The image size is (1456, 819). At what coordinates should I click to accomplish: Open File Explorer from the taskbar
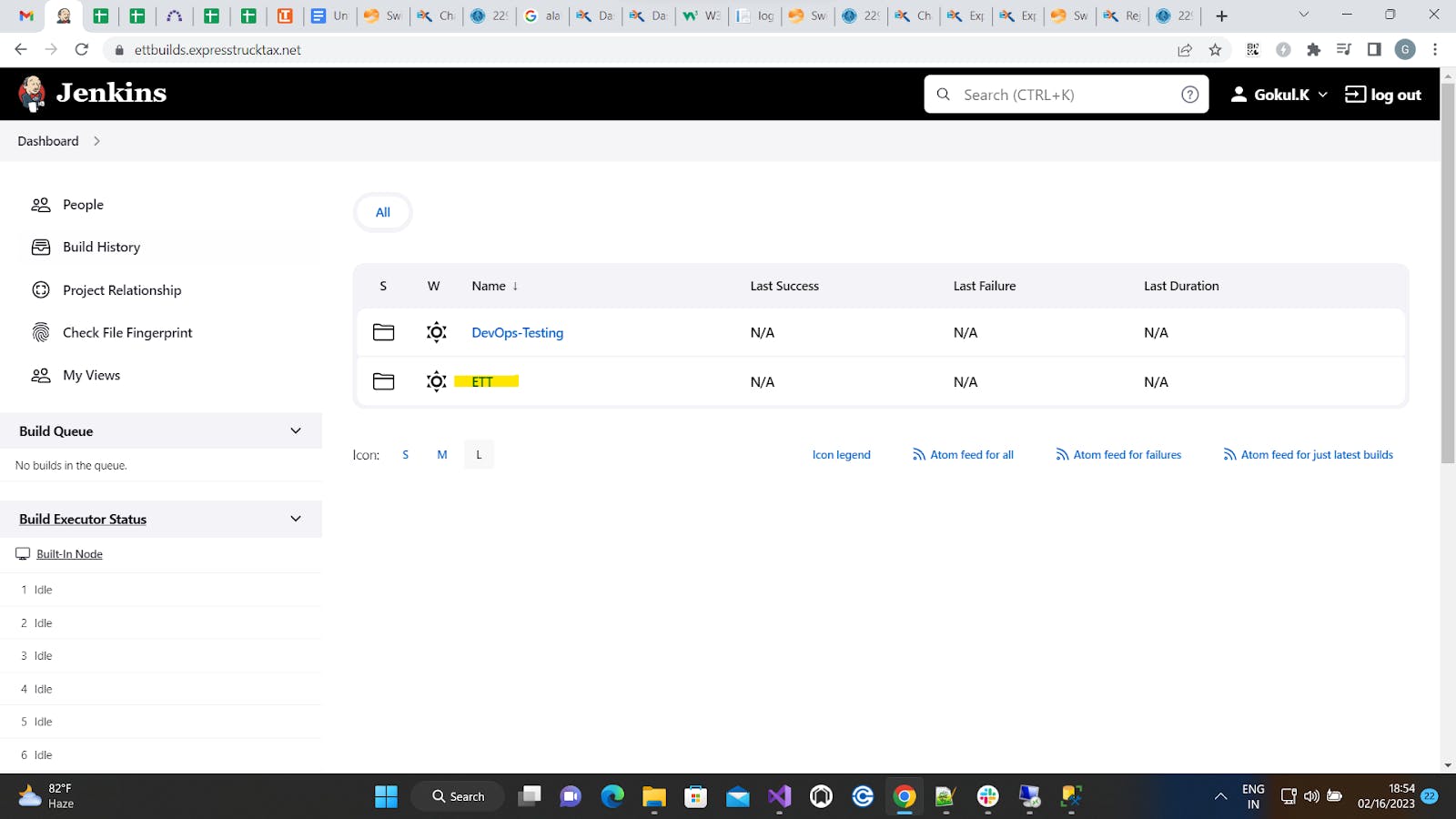[x=654, y=797]
